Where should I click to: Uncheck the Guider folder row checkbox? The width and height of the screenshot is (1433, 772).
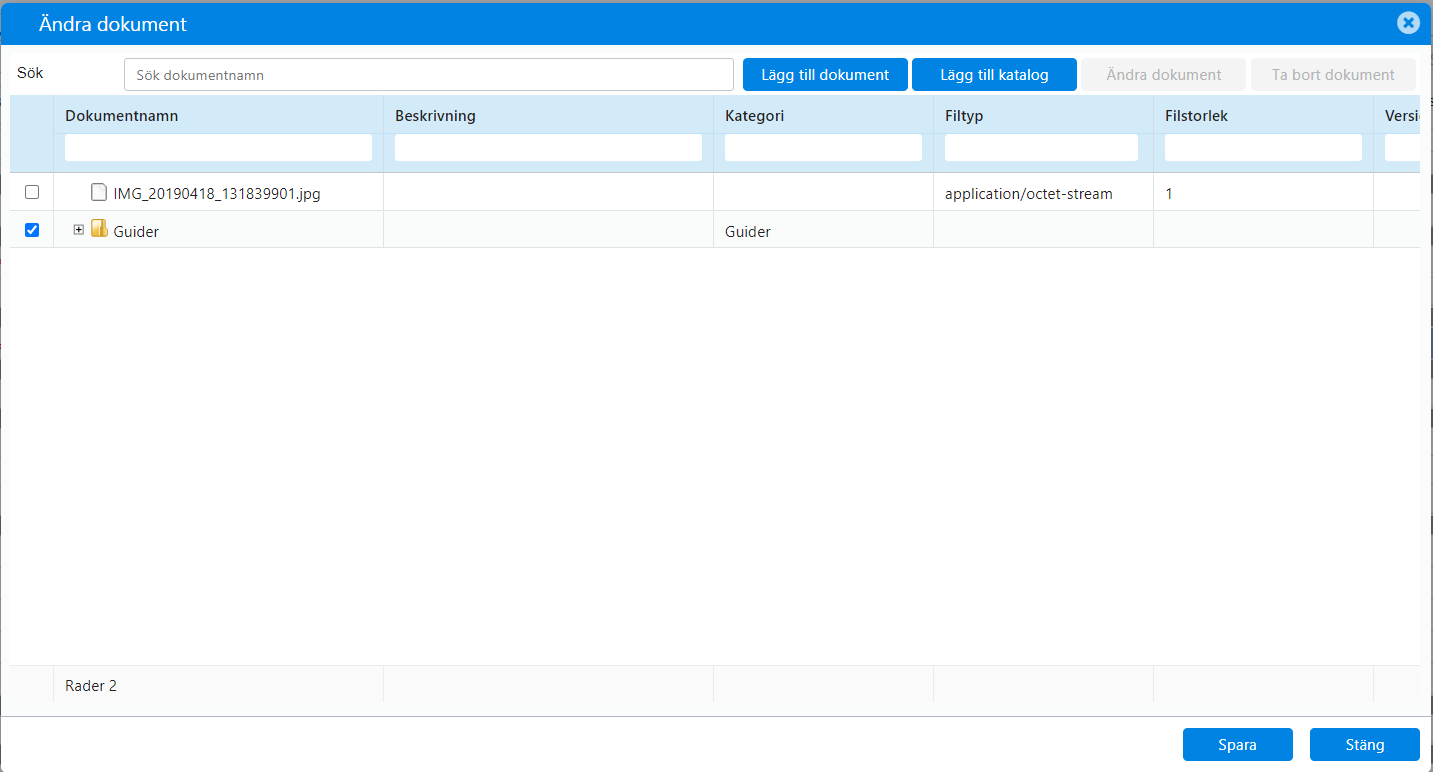(32, 230)
